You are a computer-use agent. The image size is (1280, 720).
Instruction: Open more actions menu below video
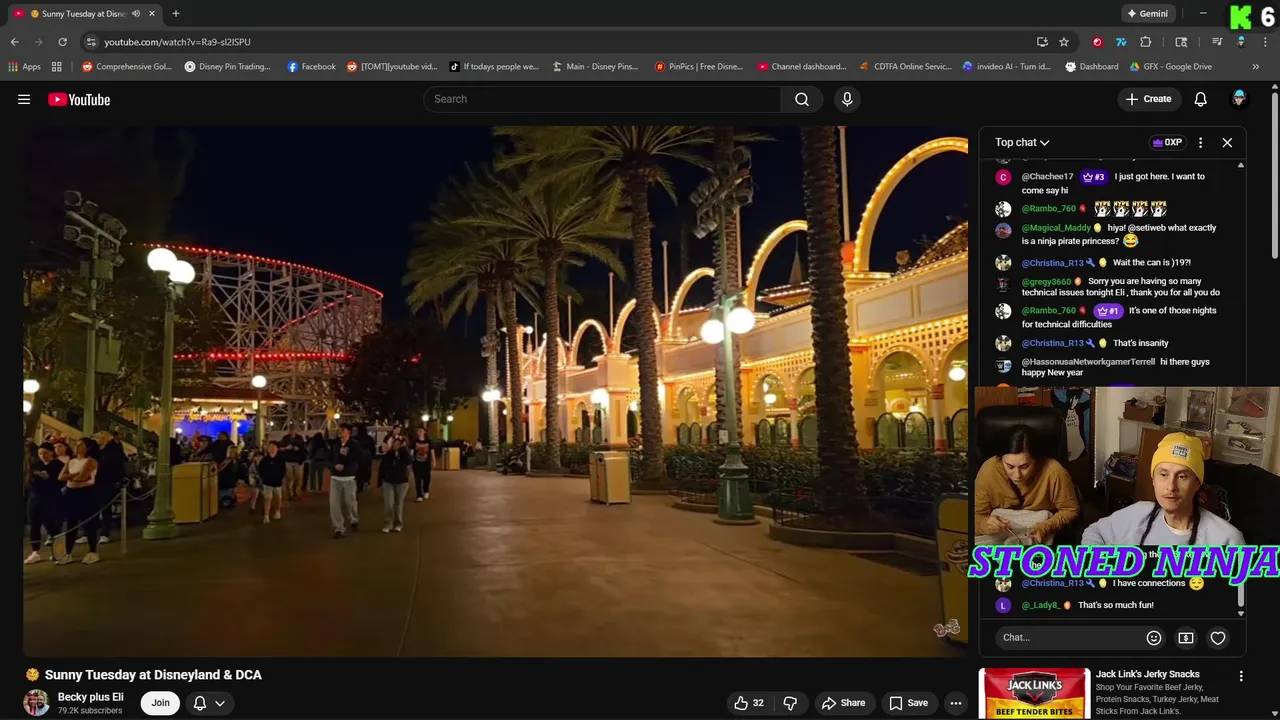coord(956,703)
